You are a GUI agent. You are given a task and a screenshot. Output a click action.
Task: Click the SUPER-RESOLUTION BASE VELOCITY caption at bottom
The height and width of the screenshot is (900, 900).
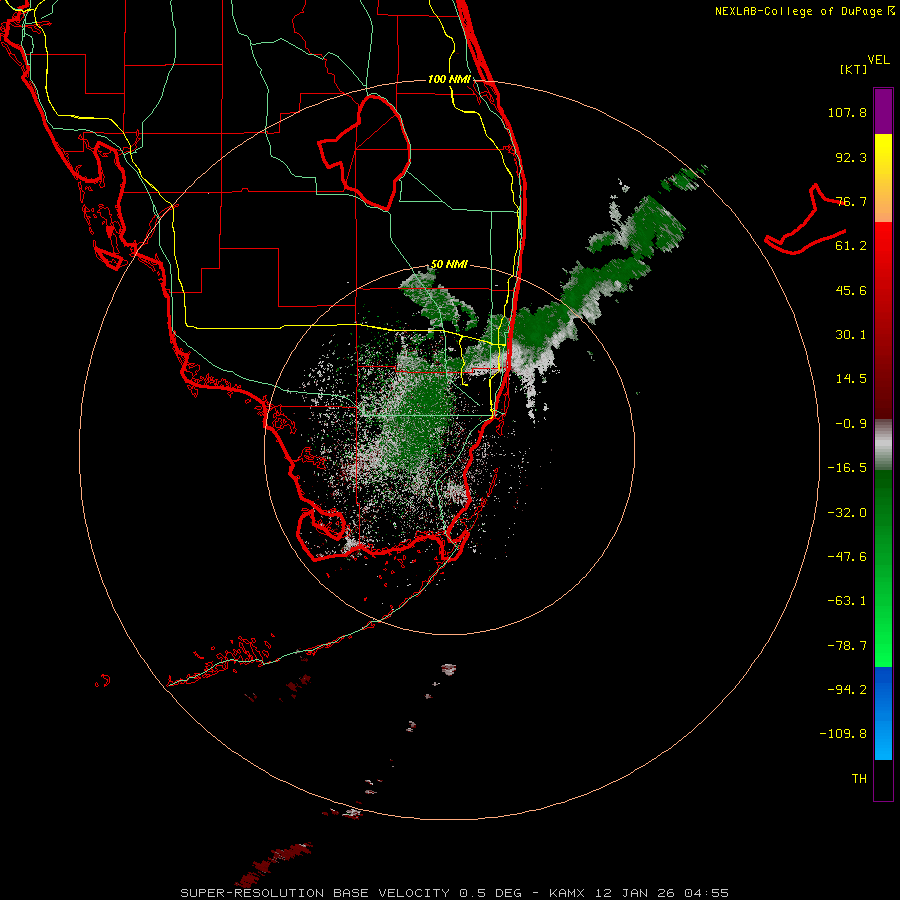455,893
